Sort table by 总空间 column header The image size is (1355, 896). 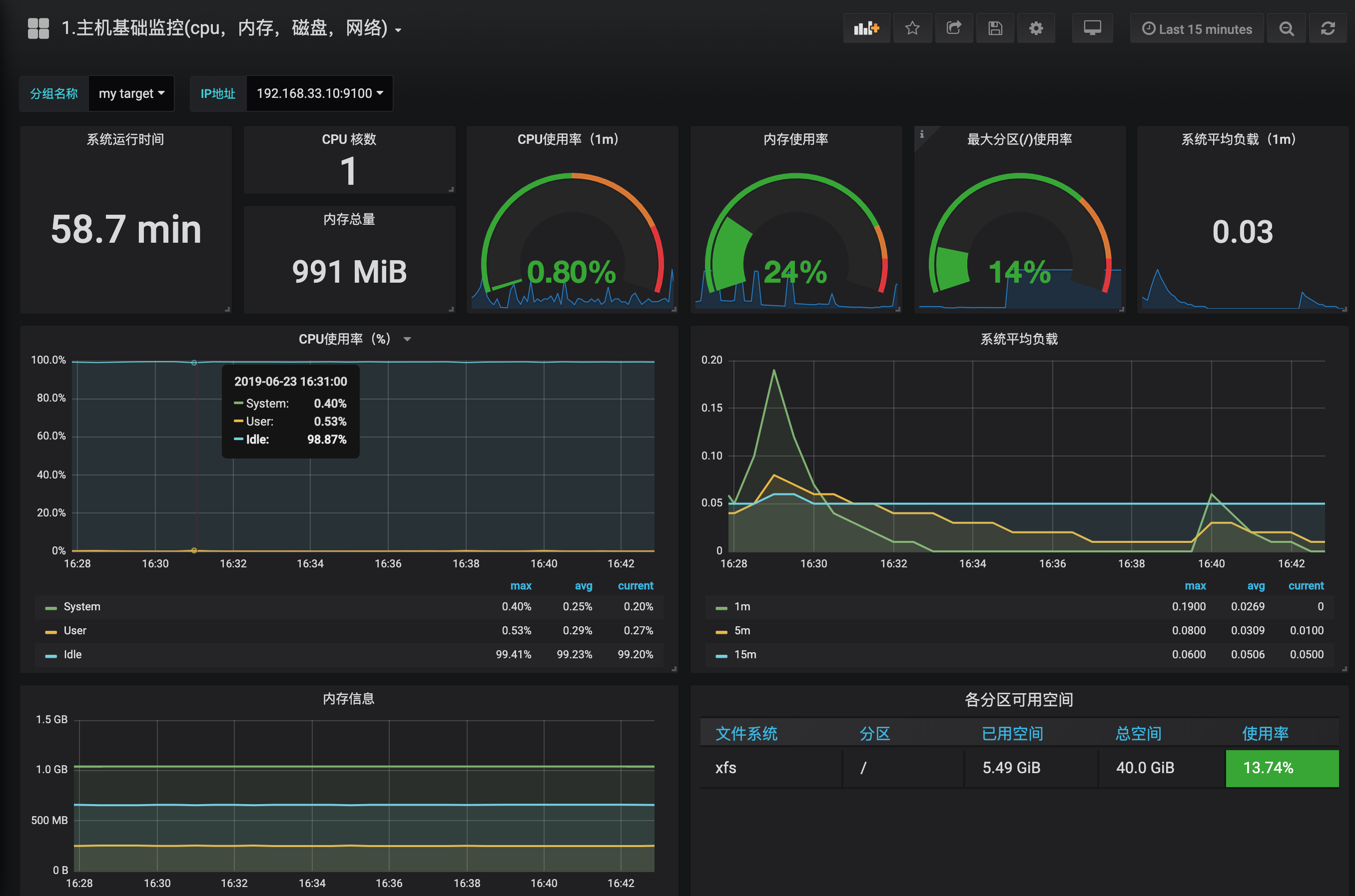(x=1138, y=733)
